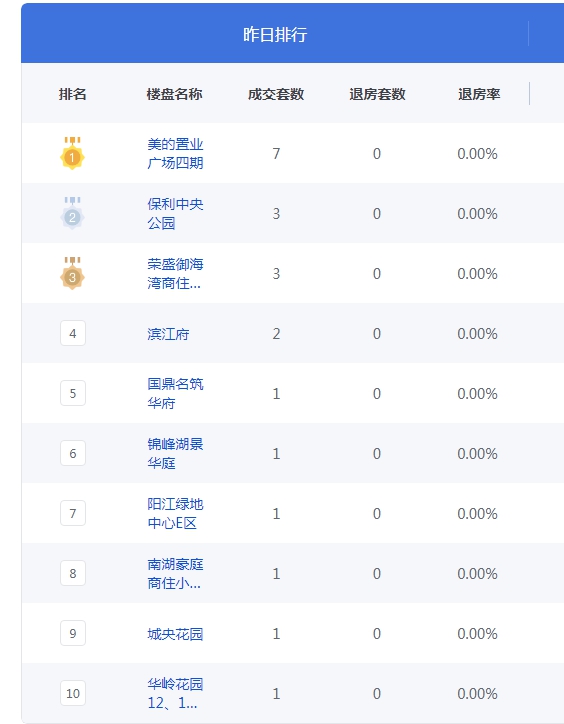
Task: Click the gold rank 1 medal icon
Action: [x=73, y=153]
